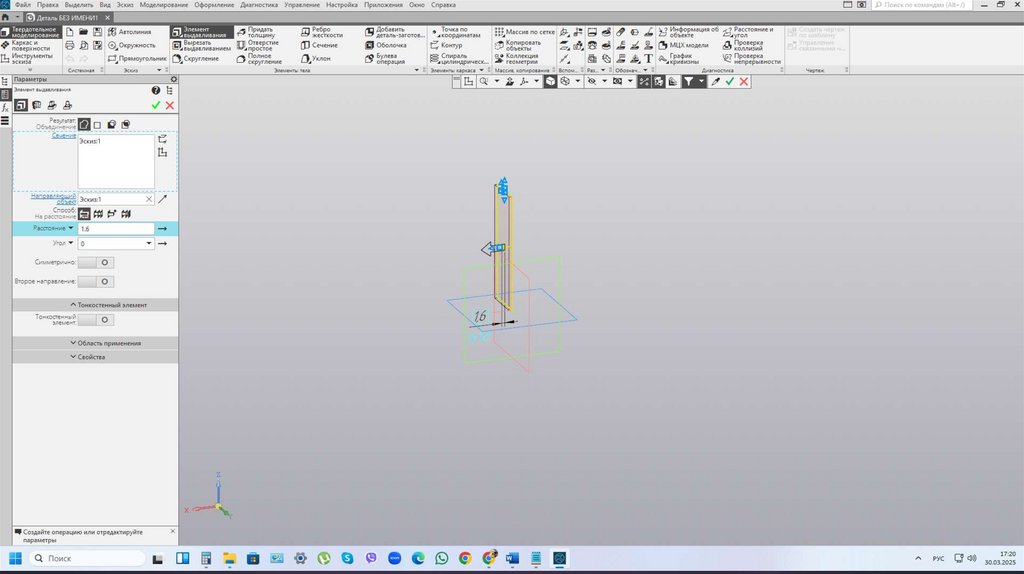
Task: Open the Modeling (Моделирование) menu
Action: point(163,5)
